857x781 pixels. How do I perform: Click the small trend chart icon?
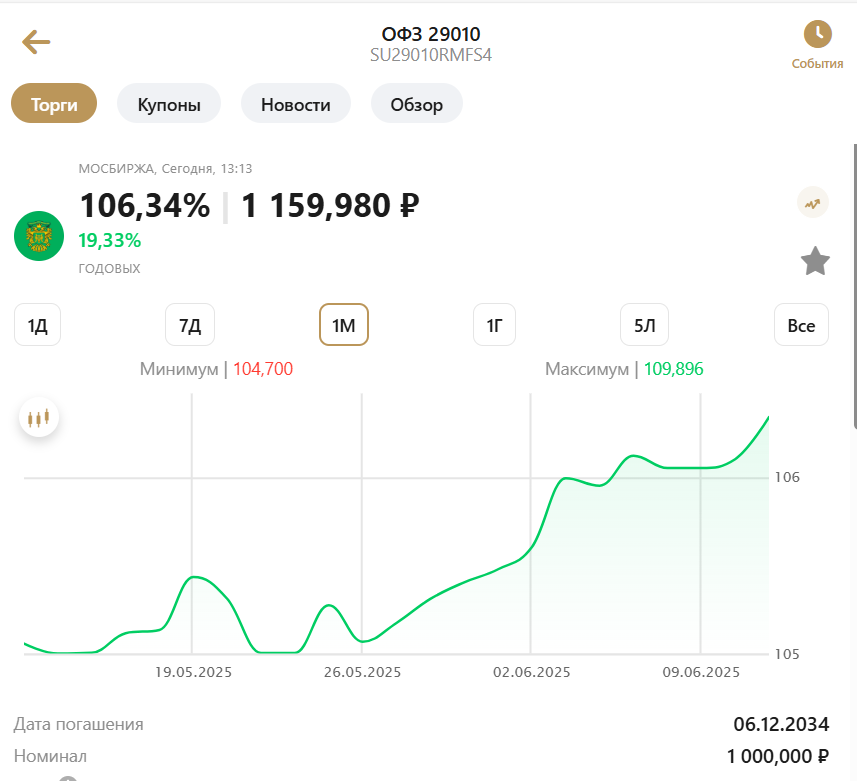(813, 203)
